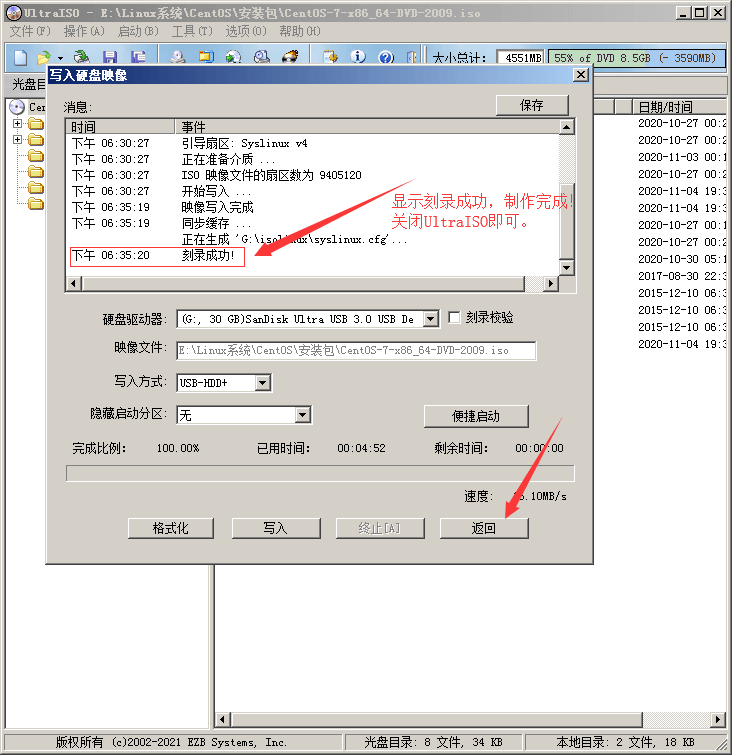Viewport: 732px width, 755px height.
Task: Open the 启动(B) menu
Action: point(137,31)
